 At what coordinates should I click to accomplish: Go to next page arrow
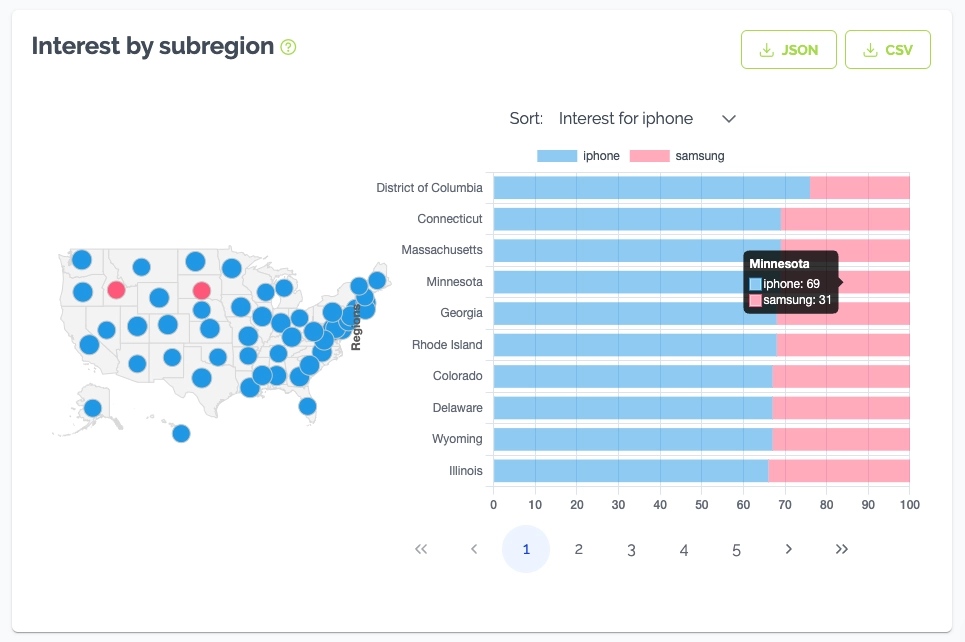pyautogui.click(x=789, y=549)
